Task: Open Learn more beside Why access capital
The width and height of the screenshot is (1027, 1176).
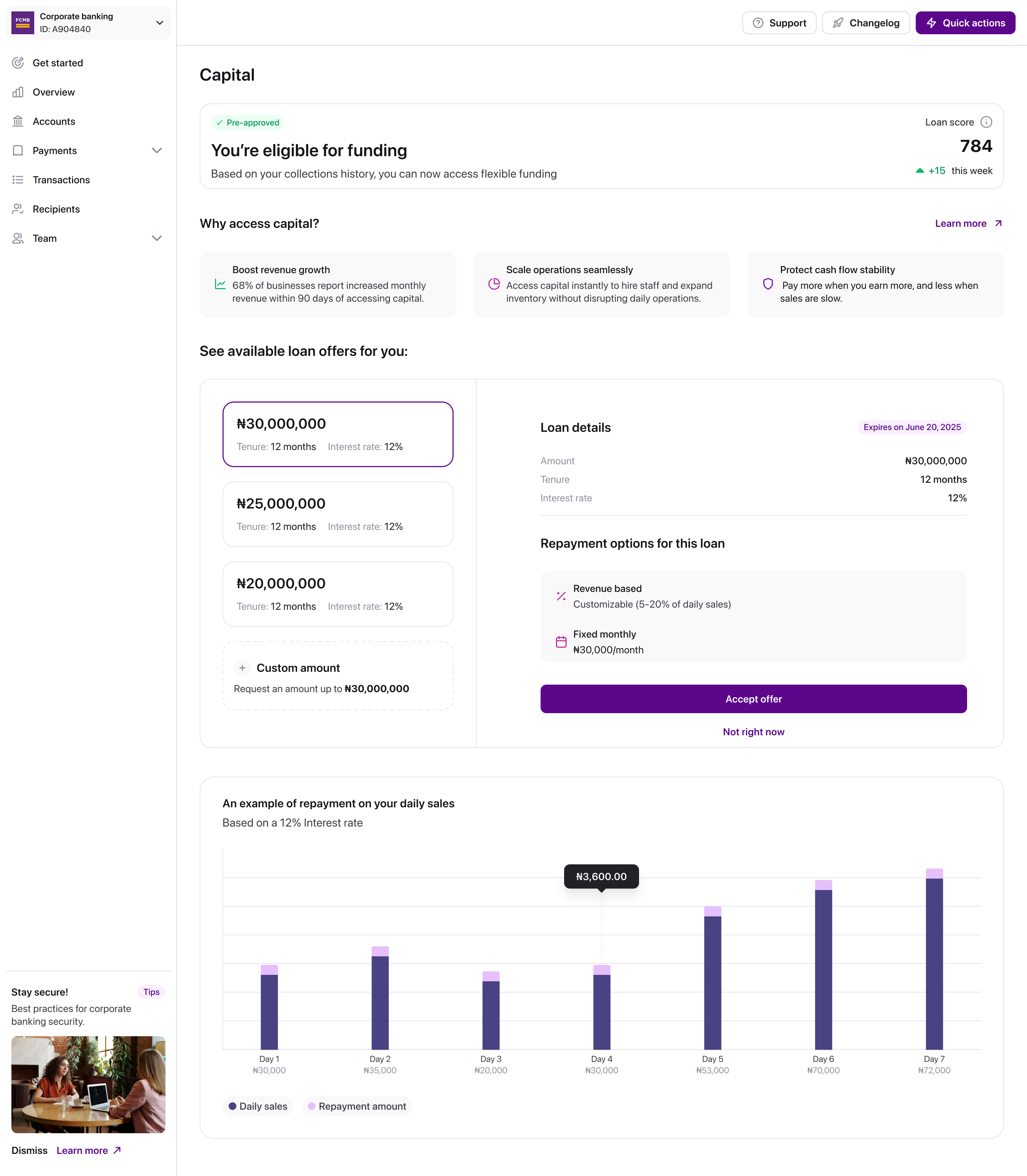Action: pyautogui.click(x=969, y=224)
